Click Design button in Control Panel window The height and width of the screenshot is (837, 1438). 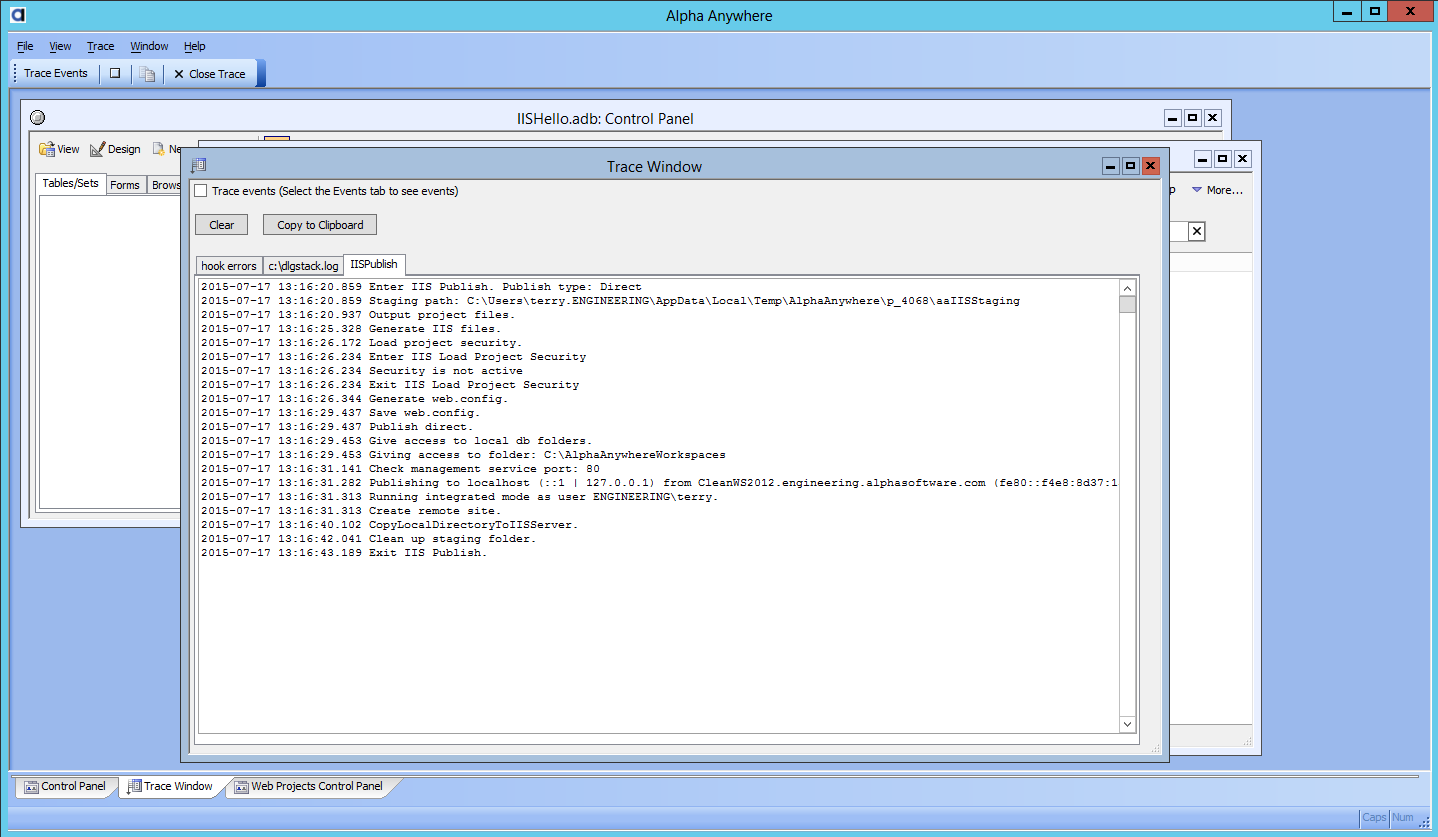tap(115, 149)
